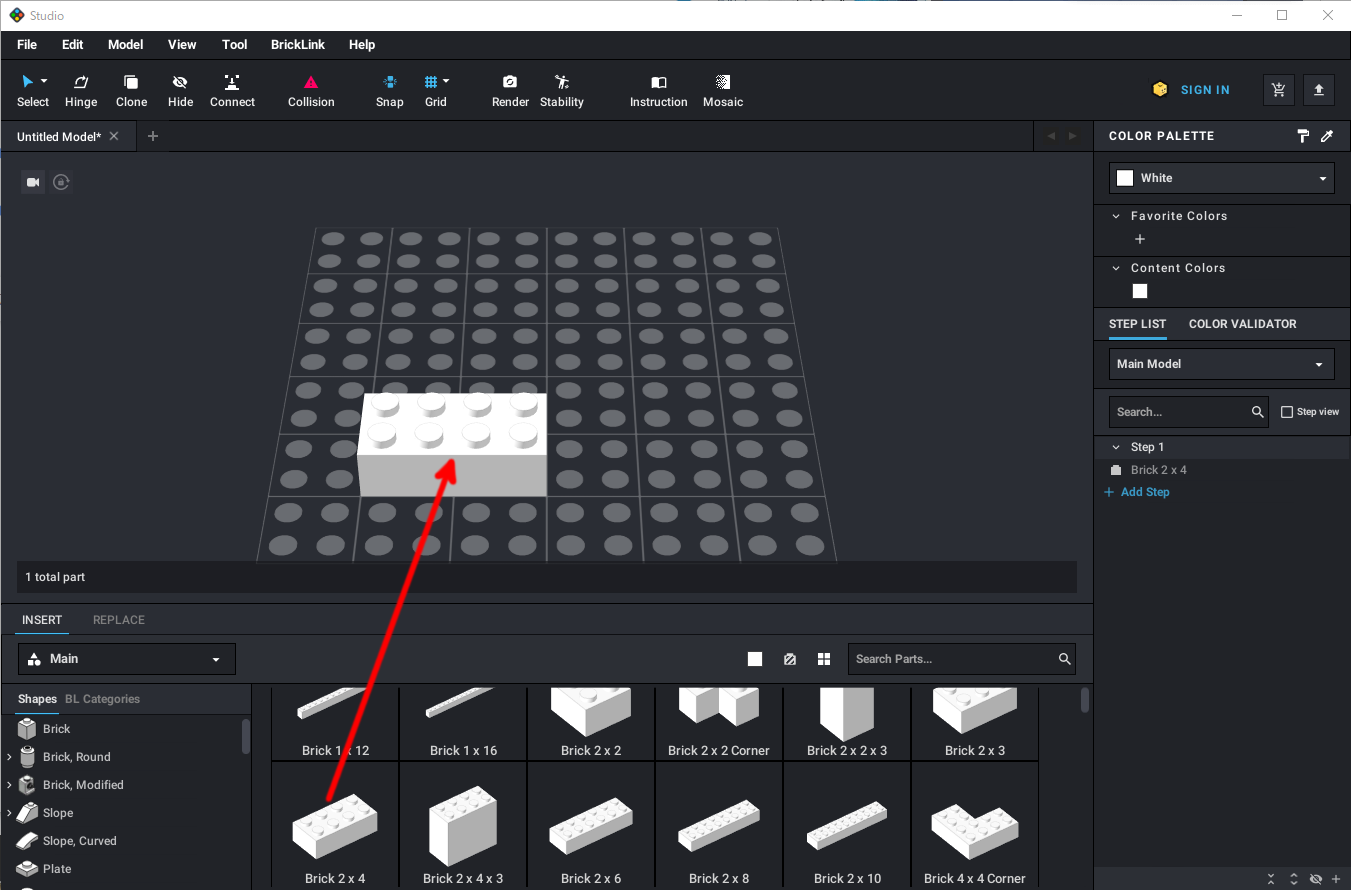Toggle Snap mode in toolbar
The image size is (1351, 890).
pos(390,90)
